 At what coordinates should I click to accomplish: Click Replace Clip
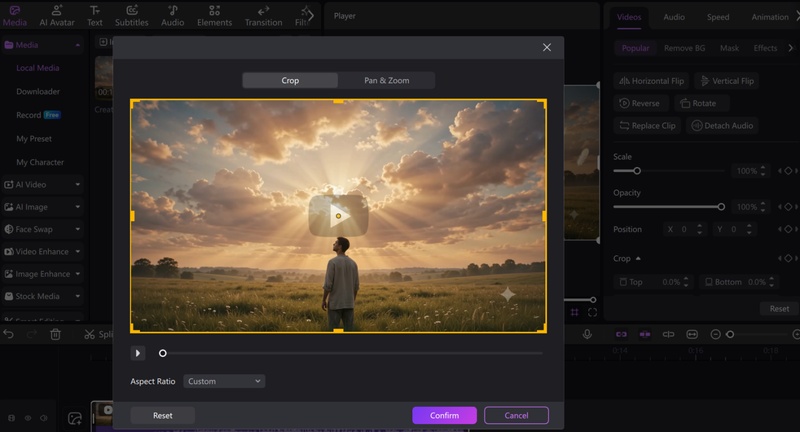(x=647, y=126)
